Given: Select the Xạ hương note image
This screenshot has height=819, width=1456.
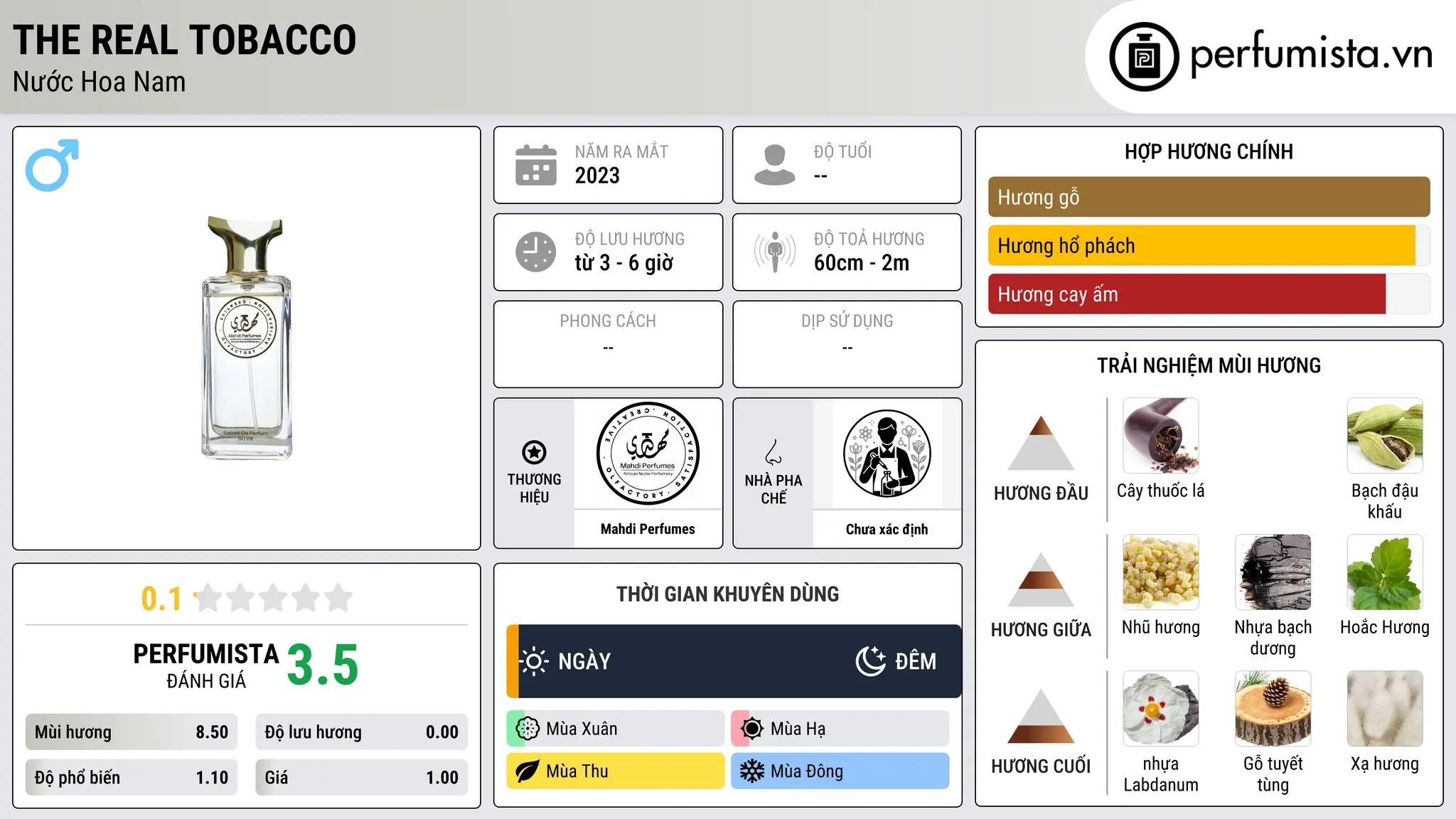Looking at the screenshot, I should (x=1385, y=709).
